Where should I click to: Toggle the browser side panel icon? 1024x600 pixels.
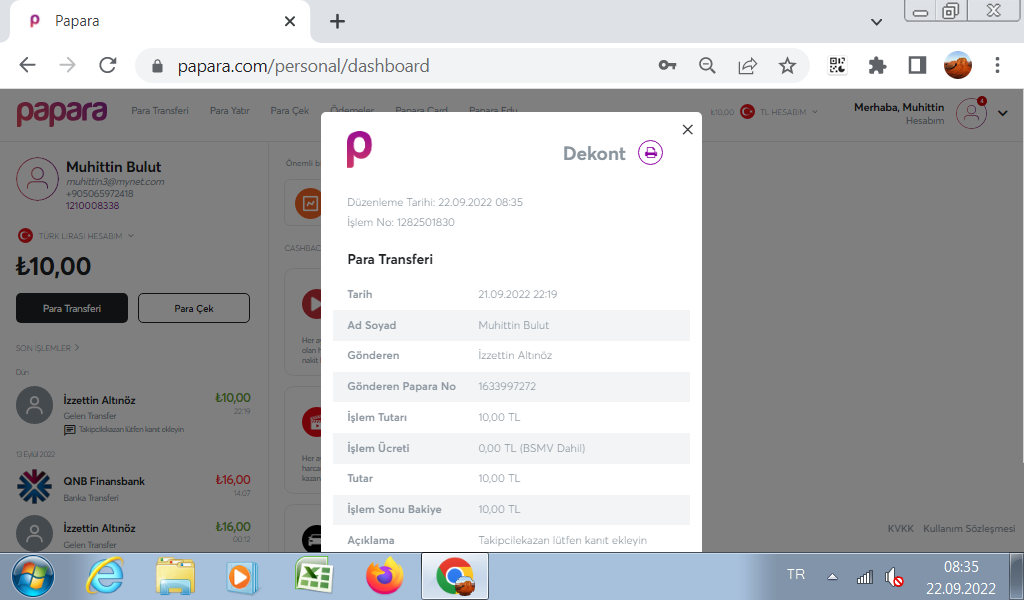pyautogui.click(x=917, y=65)
